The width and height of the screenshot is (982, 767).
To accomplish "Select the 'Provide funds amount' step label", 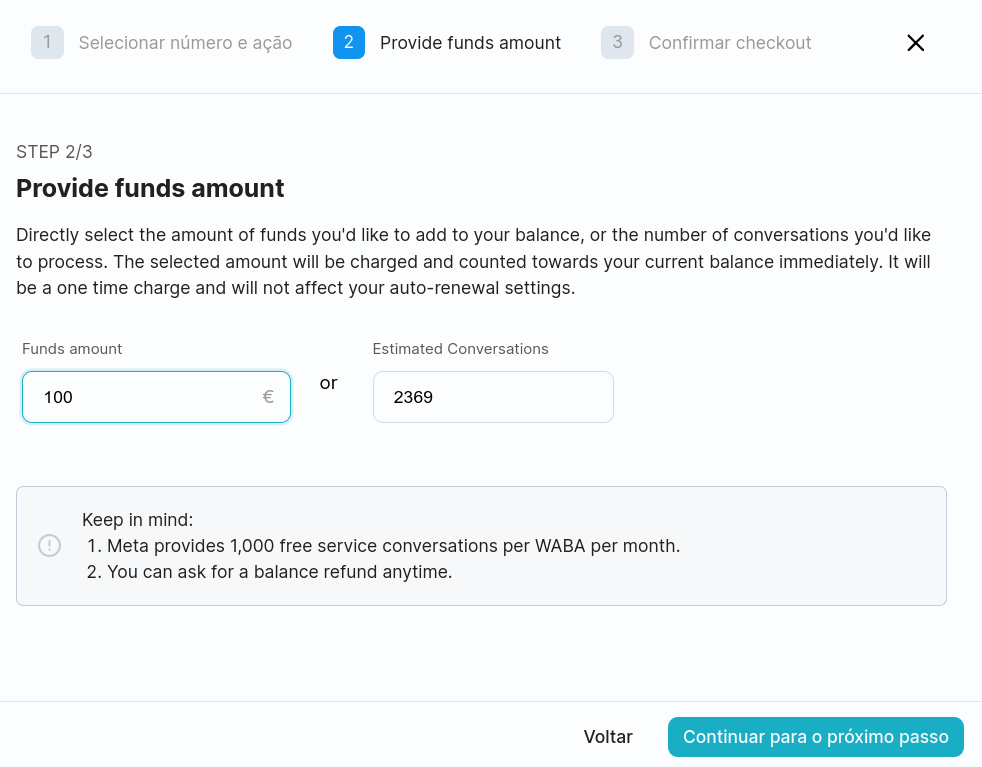I will tap(470, 43).
